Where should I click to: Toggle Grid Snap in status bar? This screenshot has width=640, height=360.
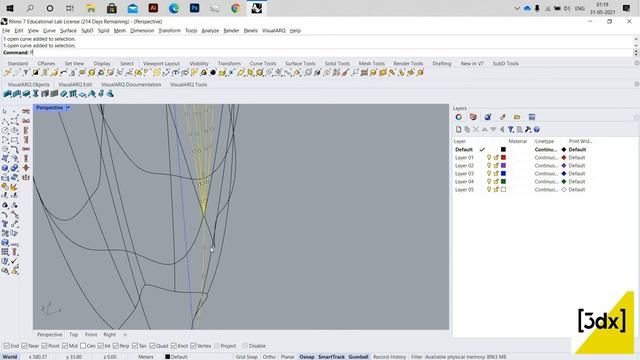point(247,357)
